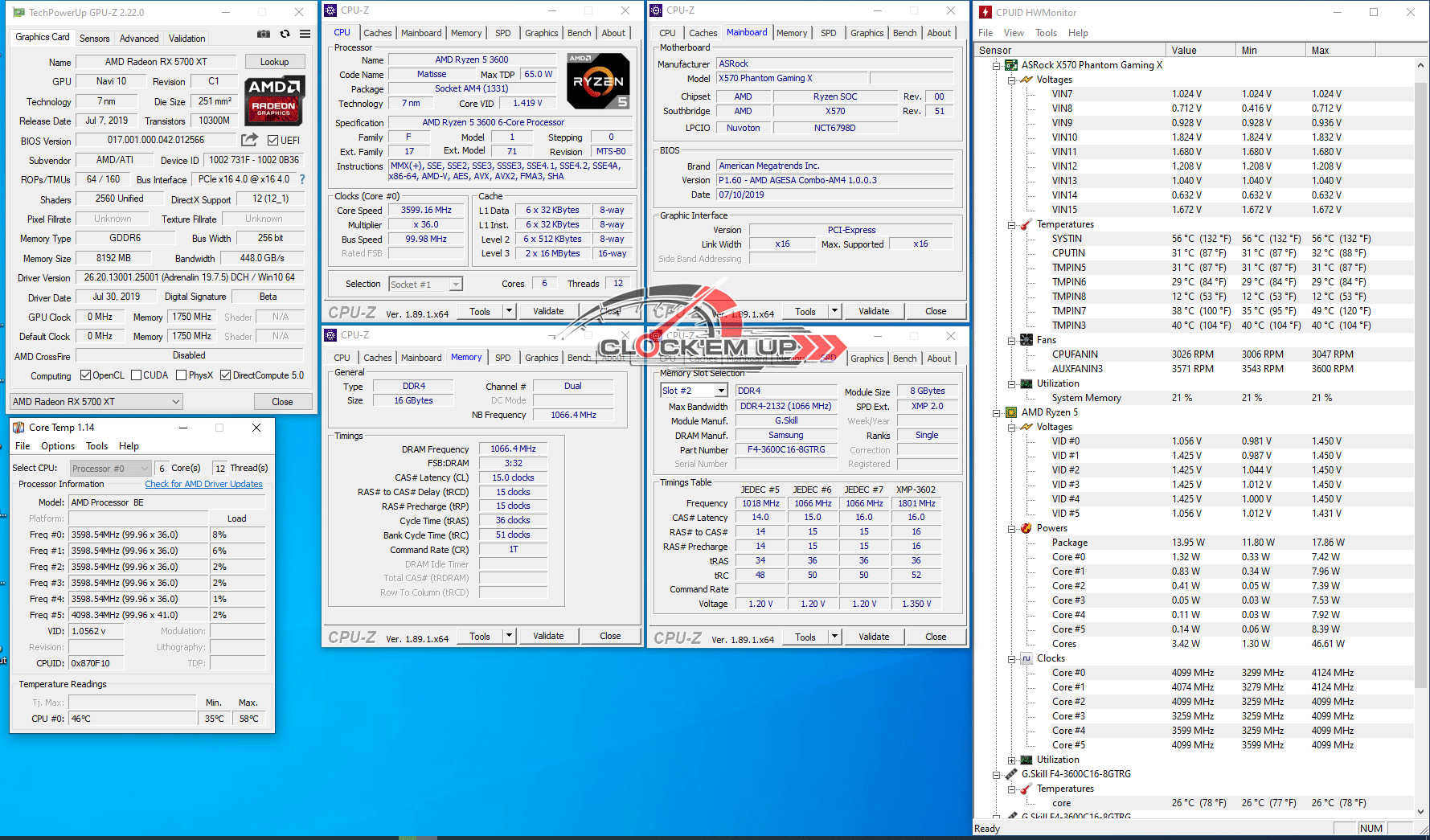Click the BIOS Version share/export icon
This screenshot has width=1430, height=840.
pyautogui.click(x=250, y=140)
